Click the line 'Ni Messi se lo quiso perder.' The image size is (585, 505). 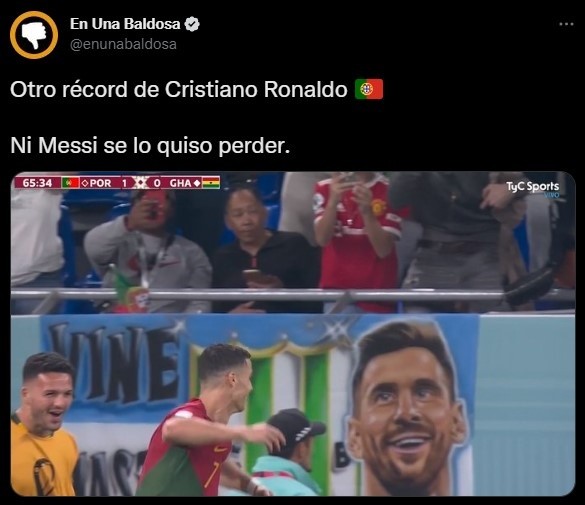pyautogui.click(x=150, y=145)
